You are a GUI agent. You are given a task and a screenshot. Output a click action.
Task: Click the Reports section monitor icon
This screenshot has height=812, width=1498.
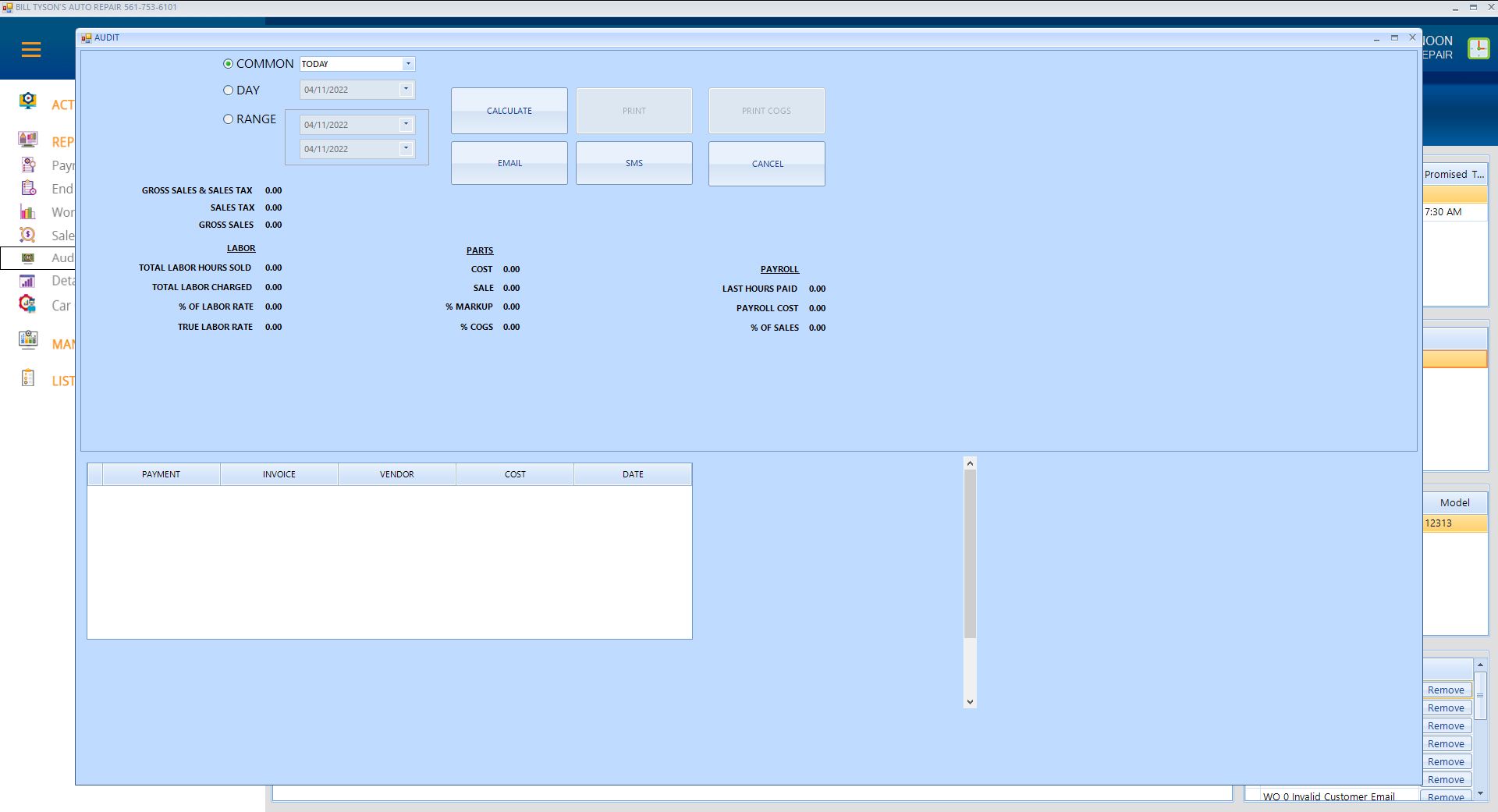click(28, 140)
